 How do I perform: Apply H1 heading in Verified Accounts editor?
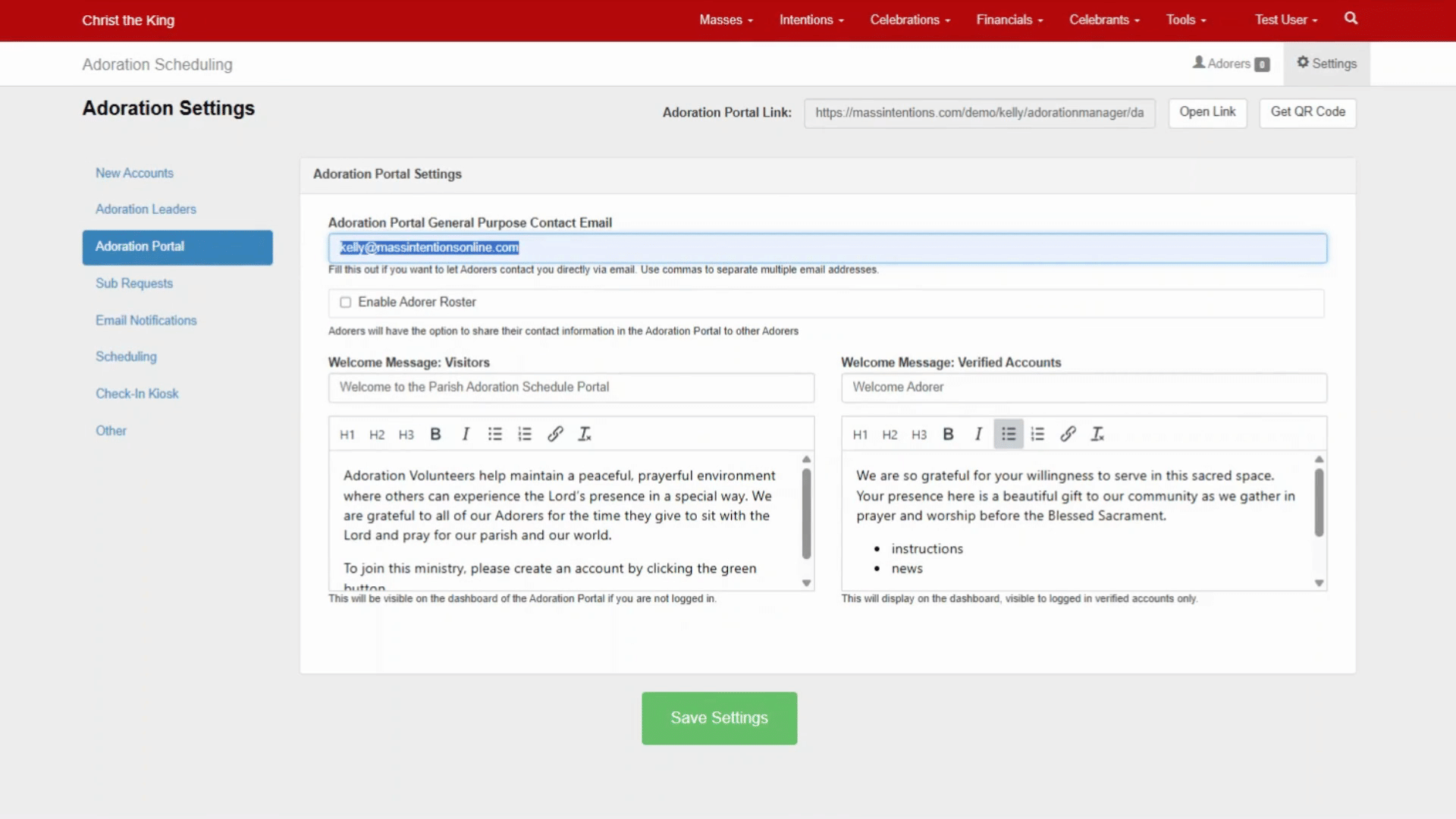(x=860, y=435)
